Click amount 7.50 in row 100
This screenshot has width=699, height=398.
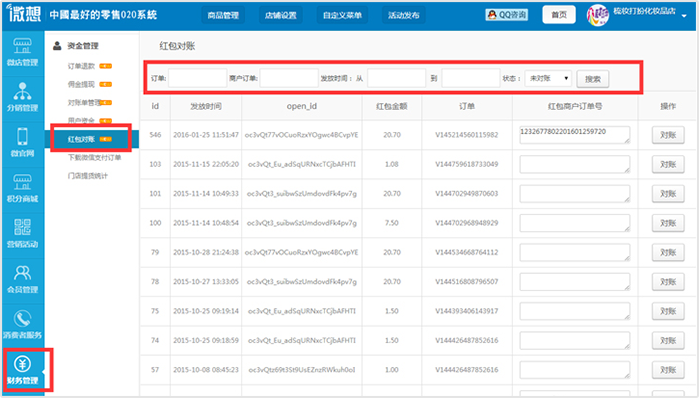pos(391,223)
